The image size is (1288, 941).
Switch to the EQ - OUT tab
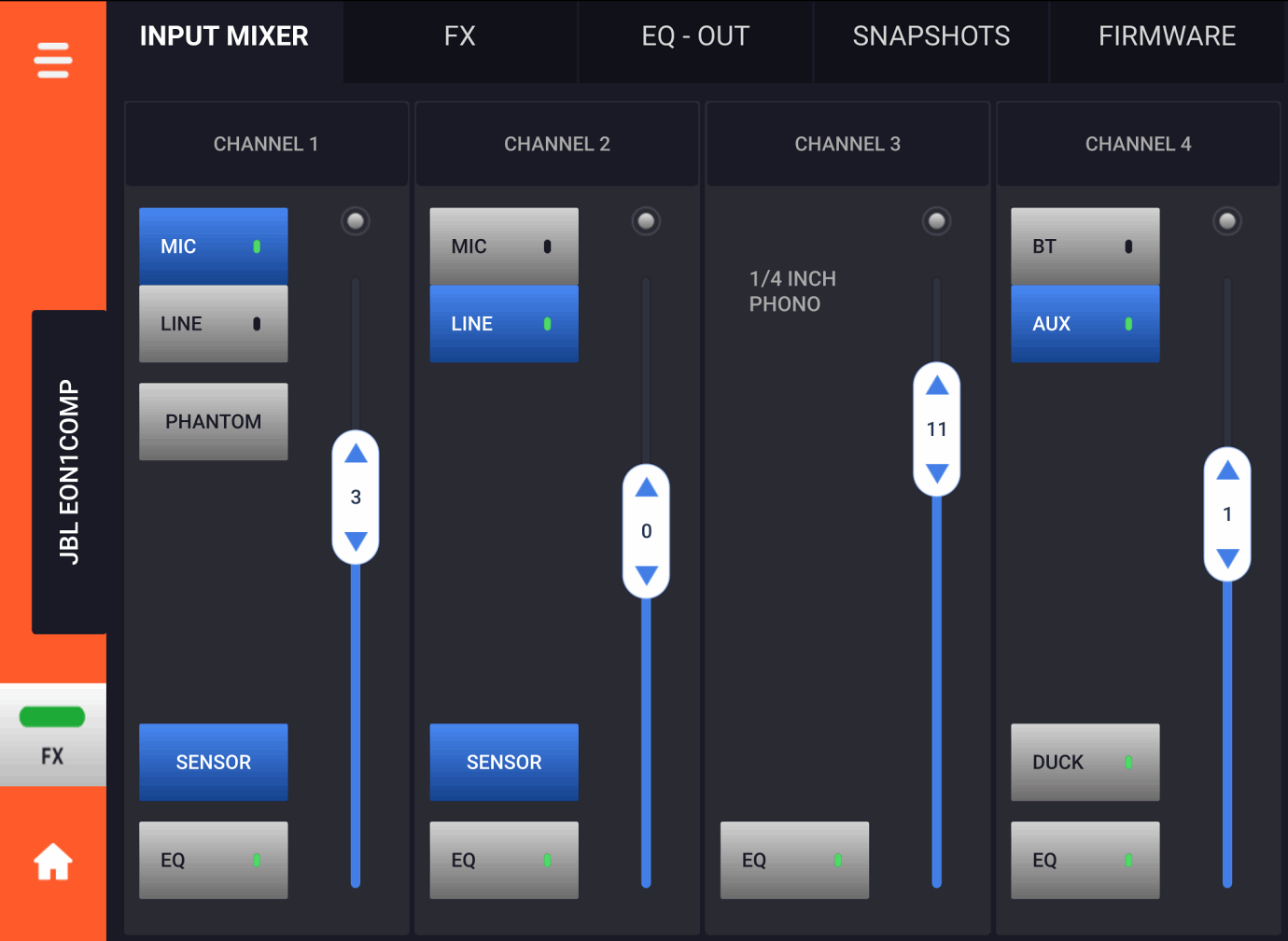tap(695, 36)
